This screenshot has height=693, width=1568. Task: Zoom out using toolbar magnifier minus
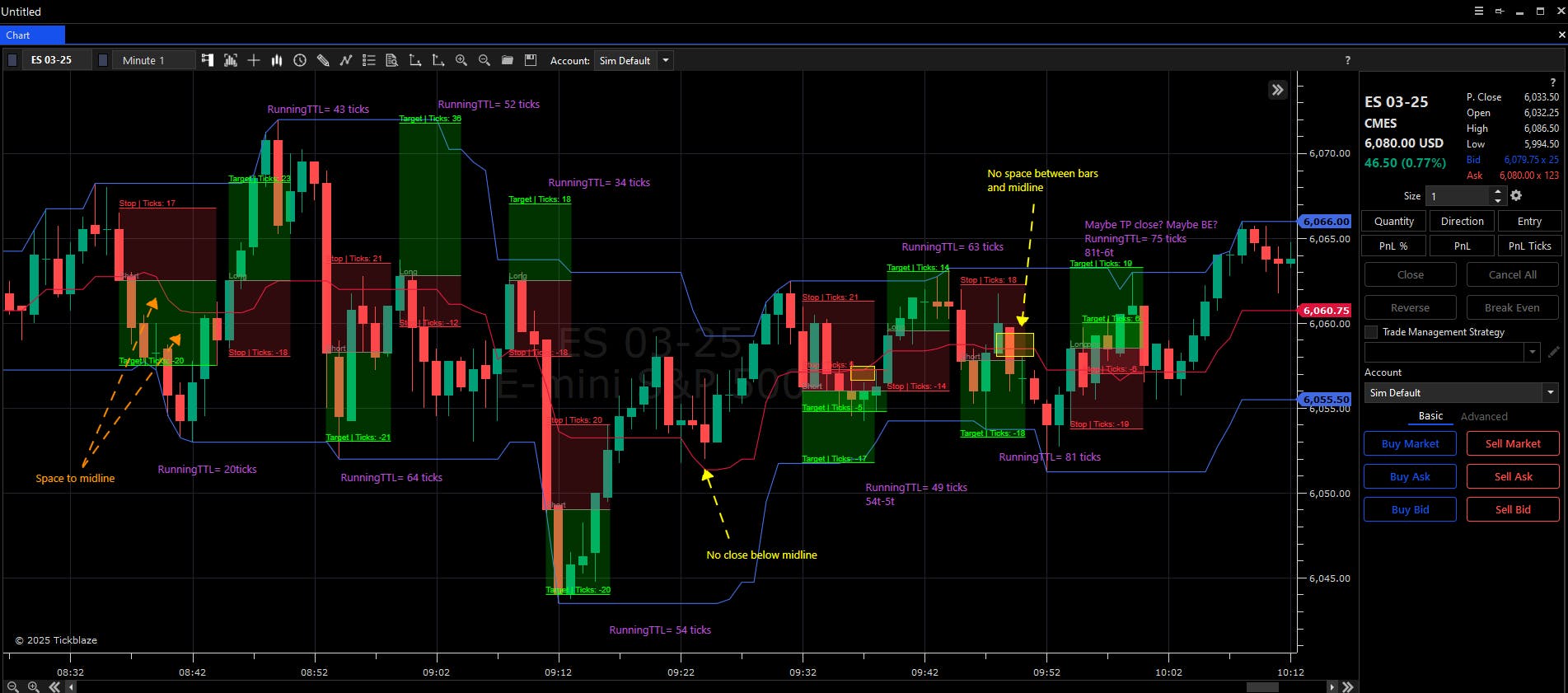pyautogui.click(x=484, y=60)
